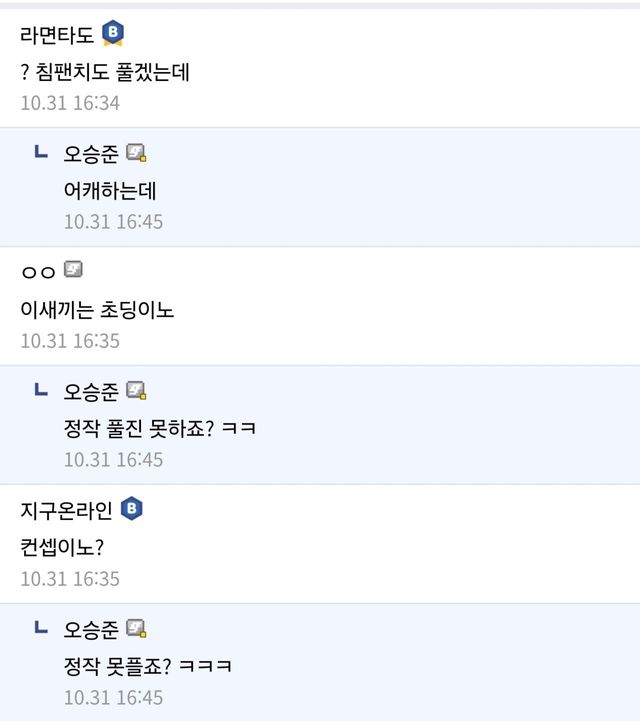The image size is (640, 721).
Task: Select the comment "이새끼는 초딩이노"
Action: (97, 310)
